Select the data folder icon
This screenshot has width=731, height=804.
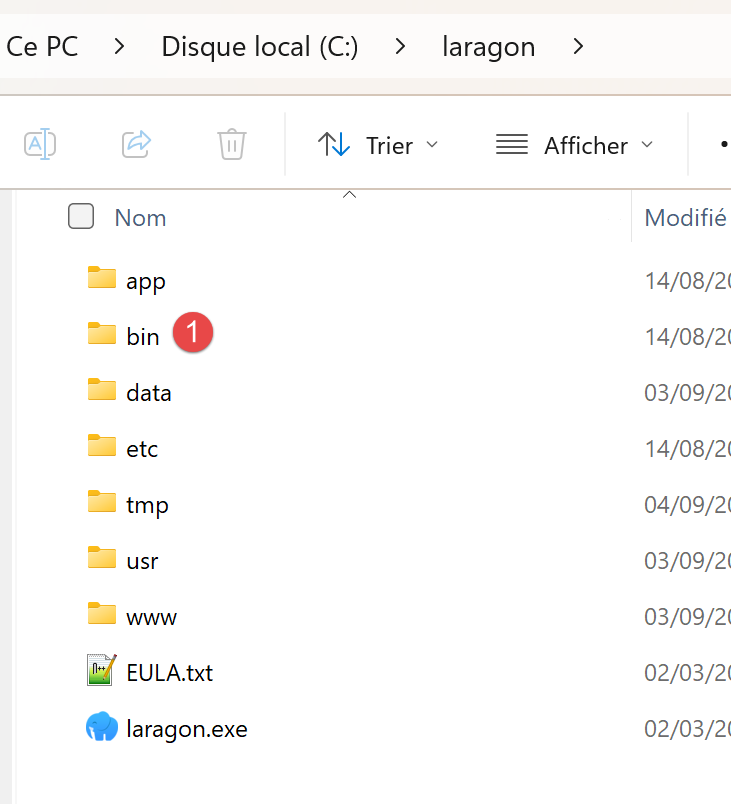101,389
